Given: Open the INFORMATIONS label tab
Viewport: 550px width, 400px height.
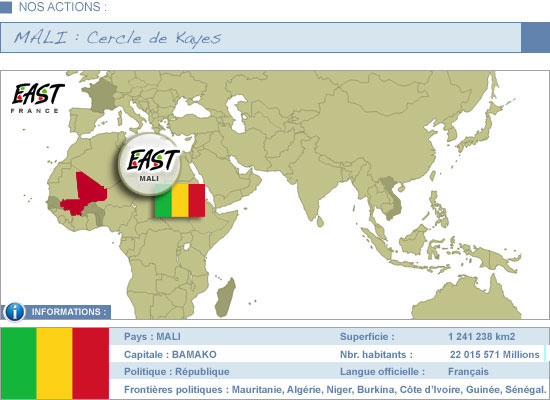Looking at the screenshot, I should (x=69, y=312).
